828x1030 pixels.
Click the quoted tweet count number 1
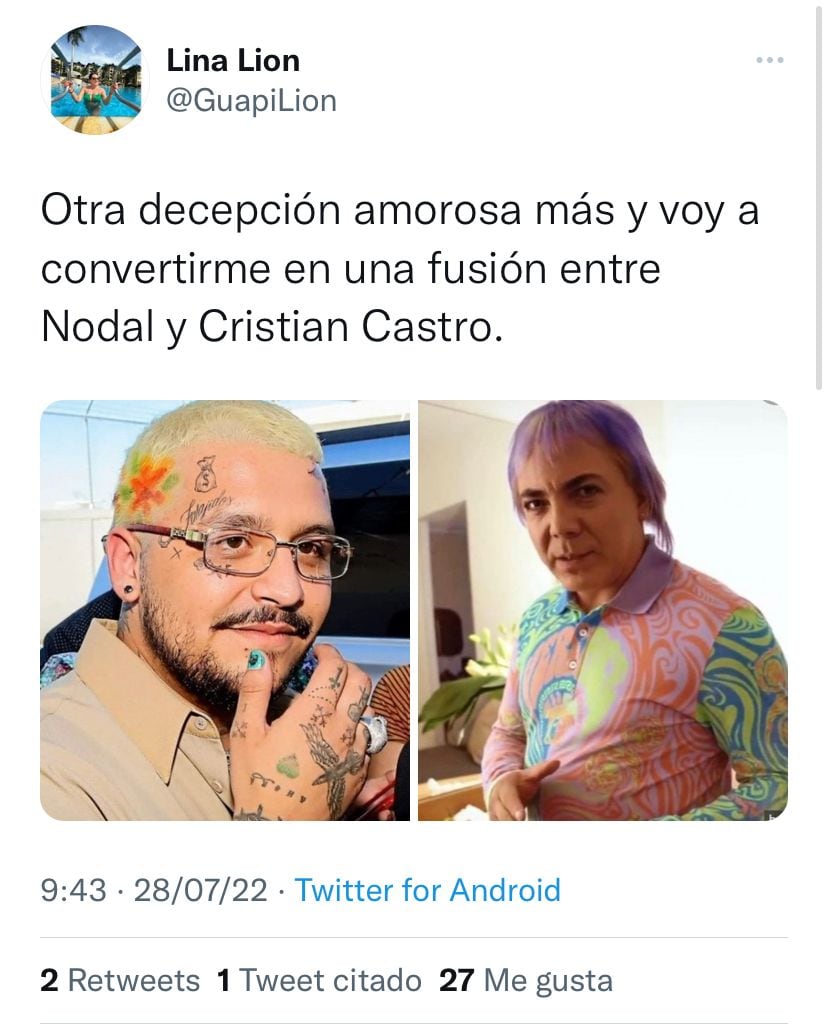click(223, 981)
